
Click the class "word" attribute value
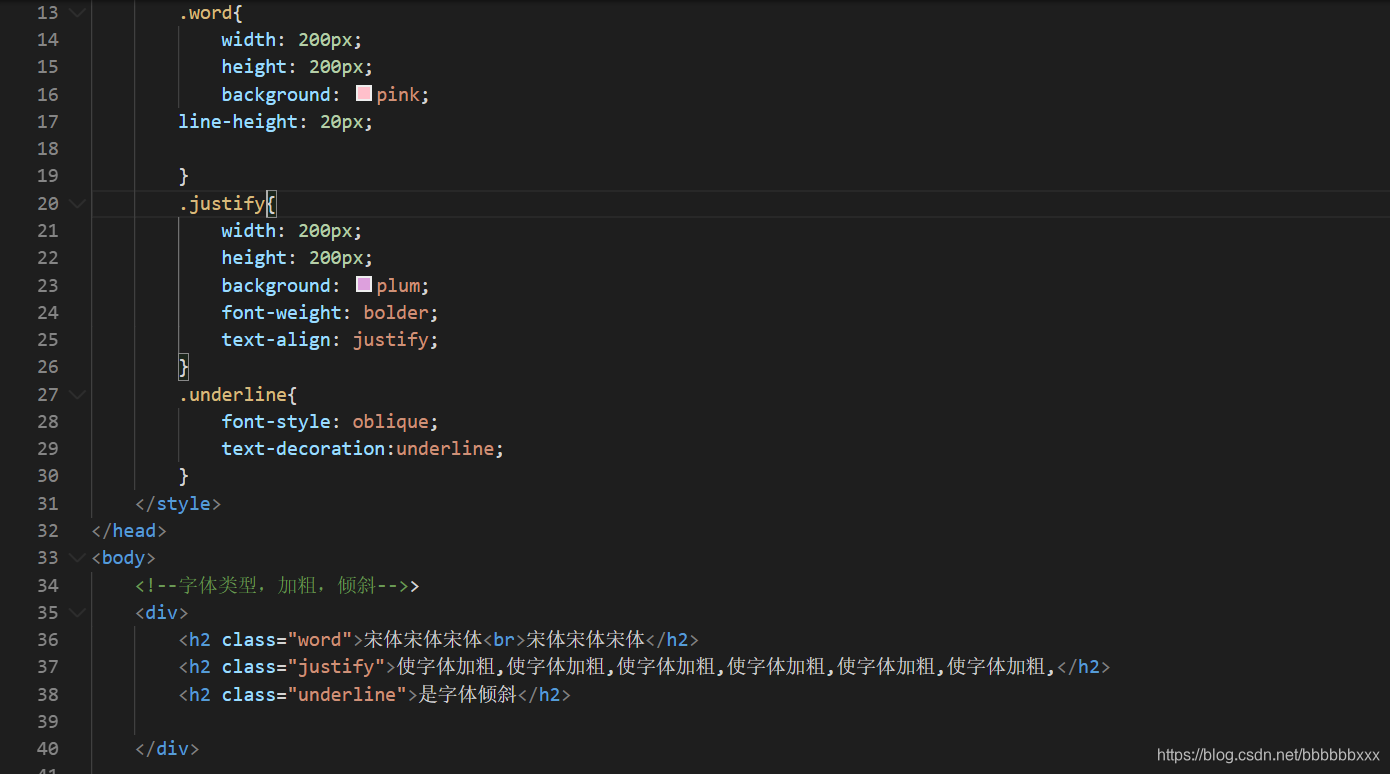click(320, 640)
